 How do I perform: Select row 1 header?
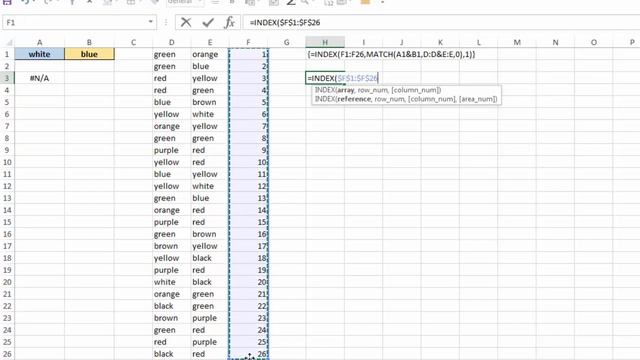[x=7, y=54]
